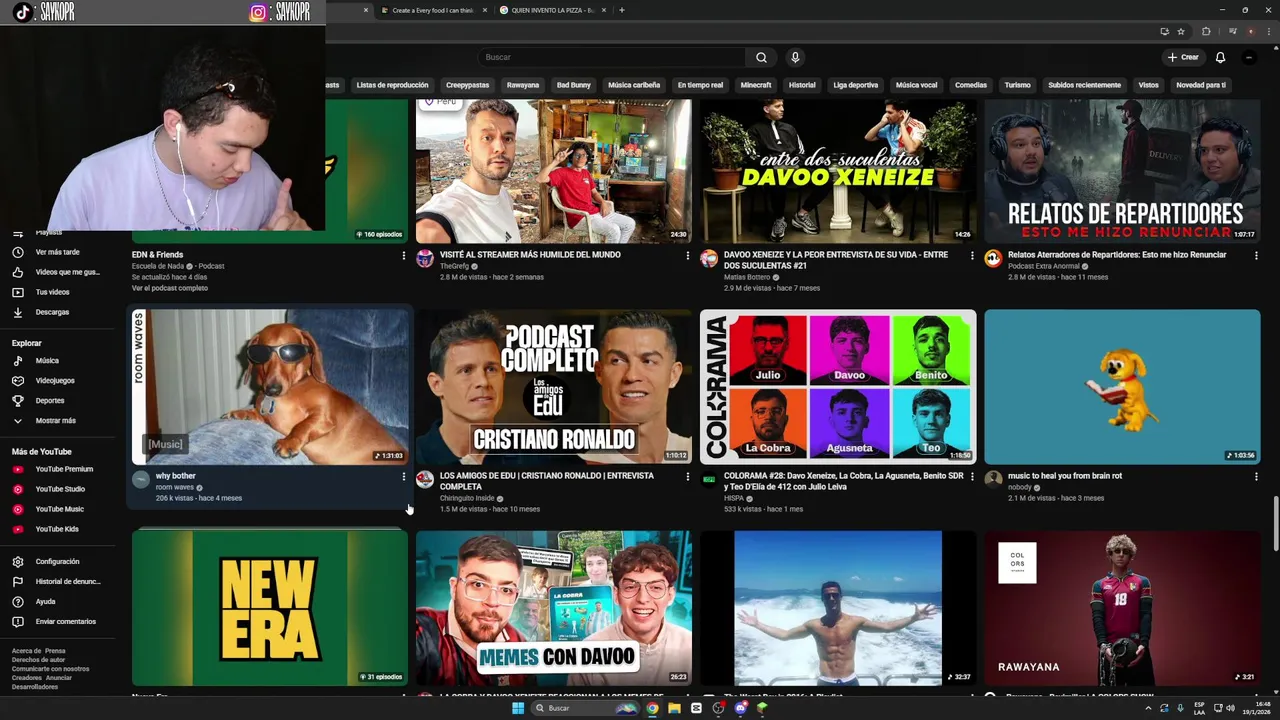Open Discord from the taskbar
The image size is (1280, 720).
click(740, 708)
